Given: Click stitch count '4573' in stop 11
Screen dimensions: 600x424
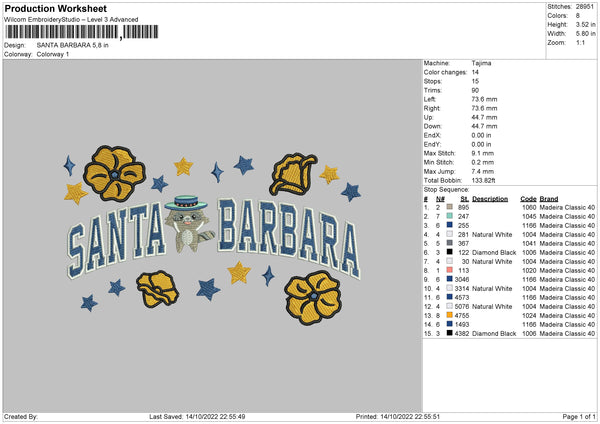Looking at the screenshot, I should coord(462,298).
